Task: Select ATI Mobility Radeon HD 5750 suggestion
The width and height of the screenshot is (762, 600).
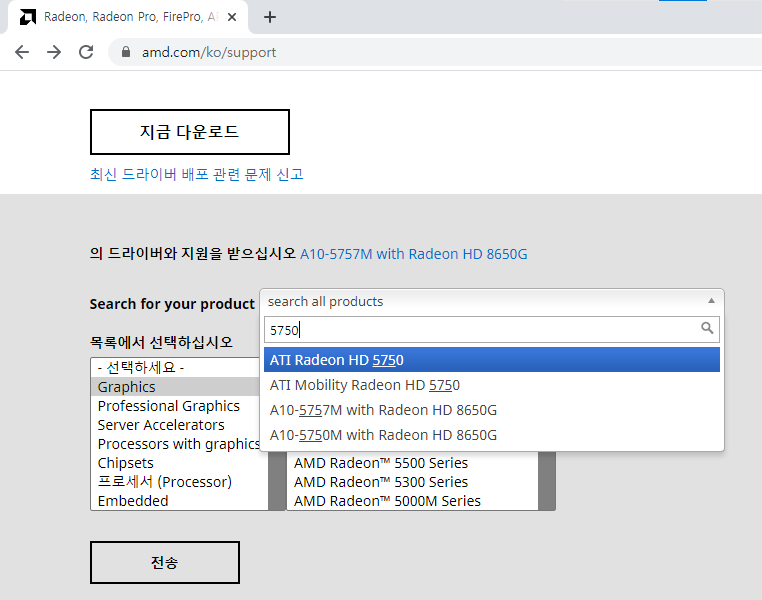Action: coord(492,385)
